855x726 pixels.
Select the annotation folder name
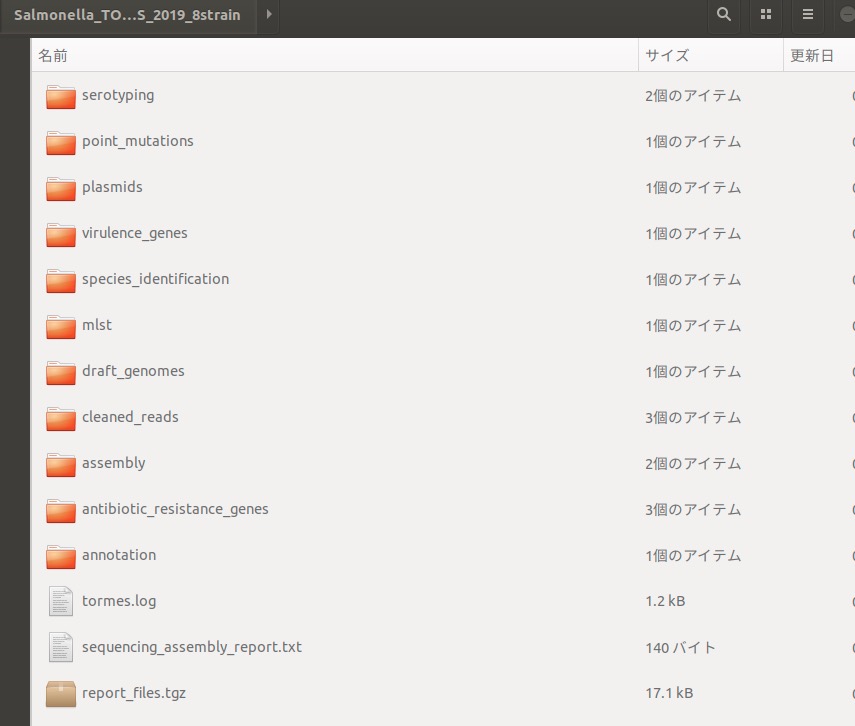click(119, 555)
